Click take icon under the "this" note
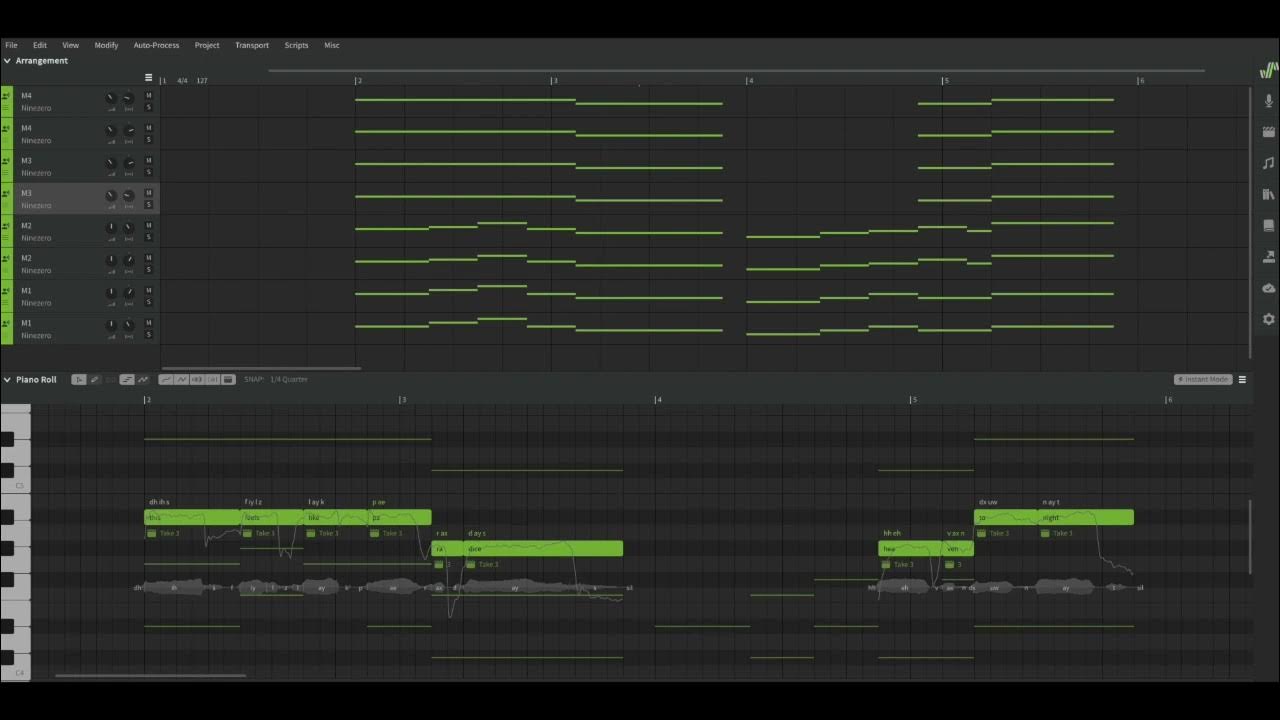The image size is (1280, 720). [152, 533]
